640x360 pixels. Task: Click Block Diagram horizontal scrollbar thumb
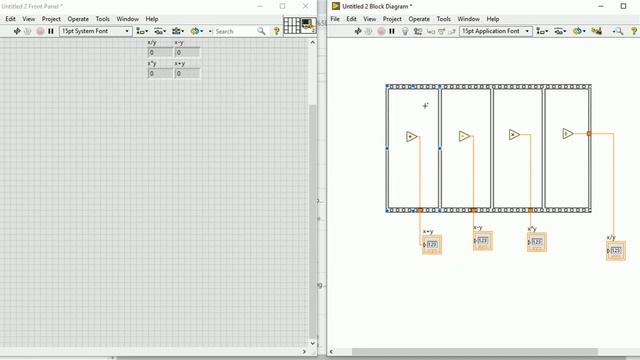pyautogui.click(x=475, y=351)
